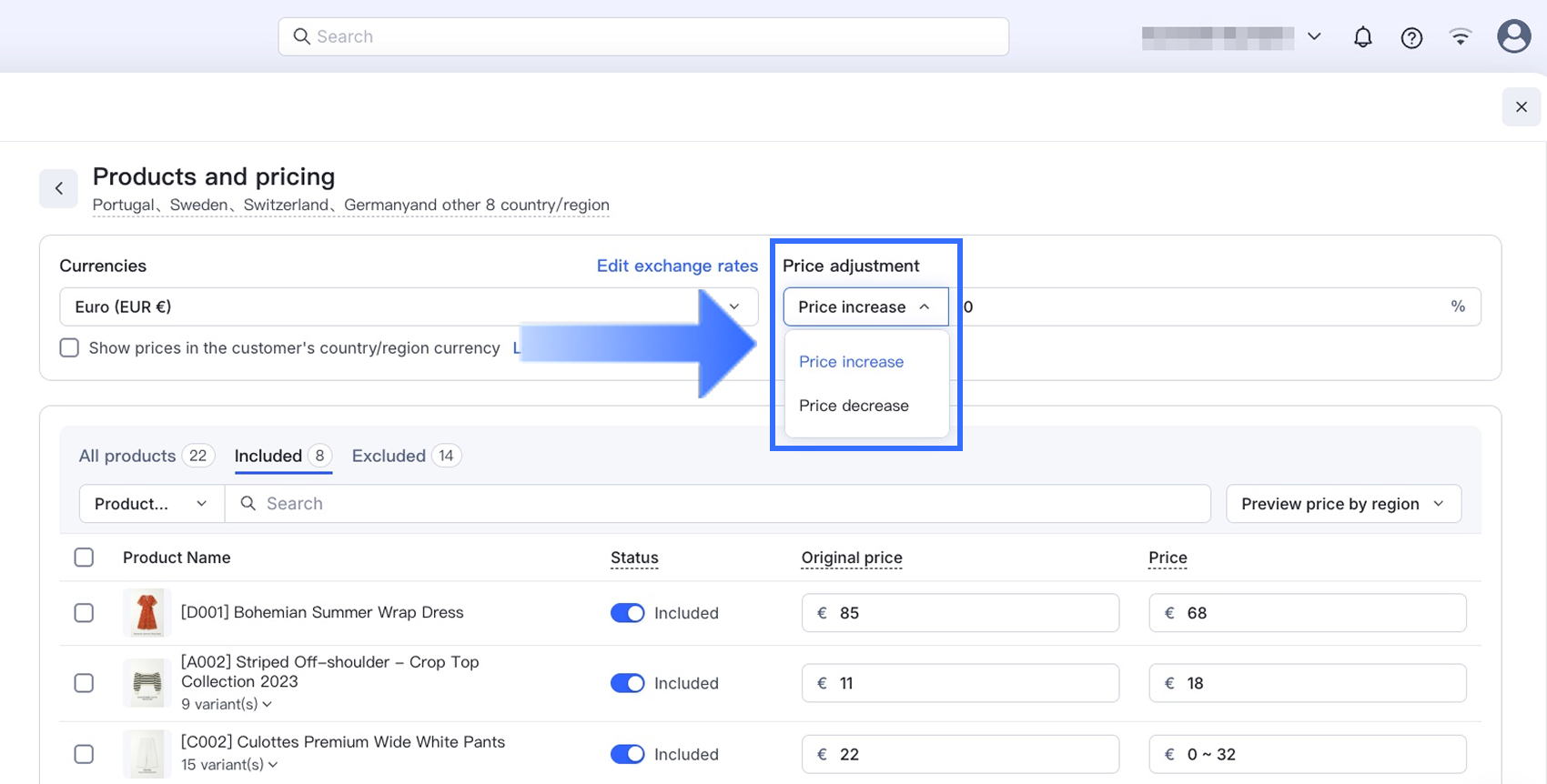The width and height of the screenshot is (1547, 784).
Task: Open the user account avatar
Action: tap(1513, 36)
